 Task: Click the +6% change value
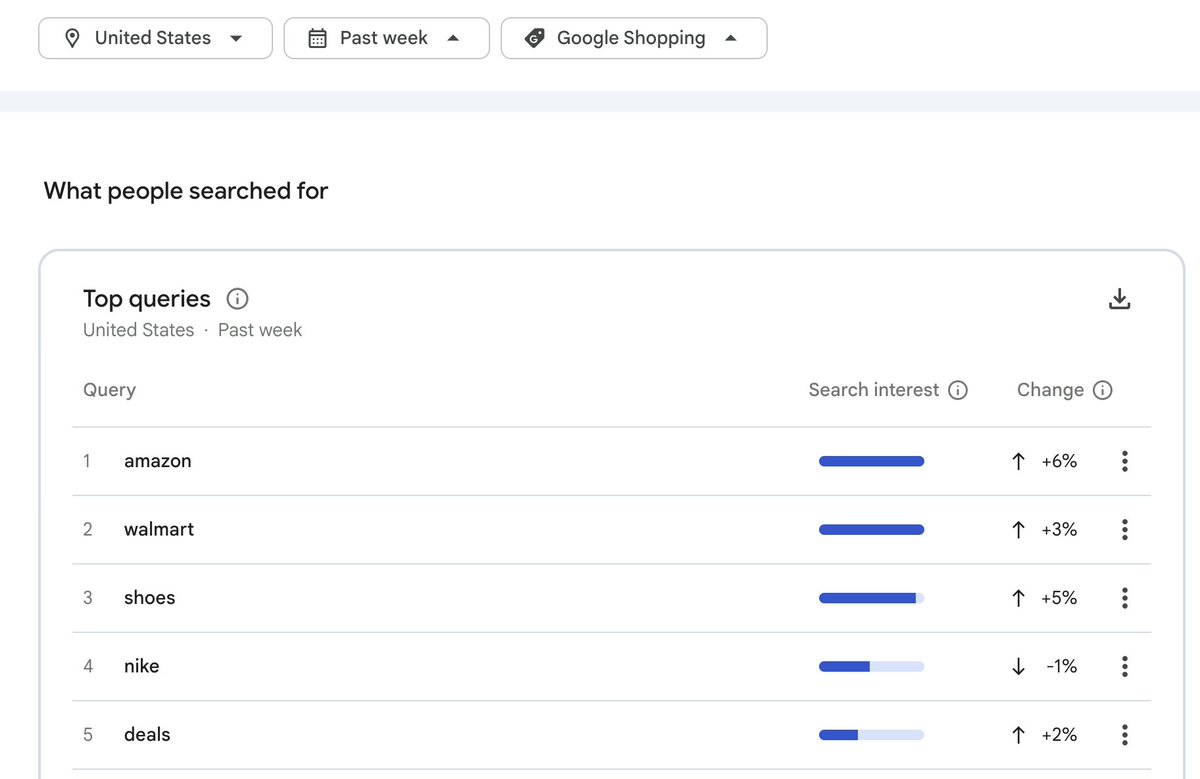[x=1059, y=461]
